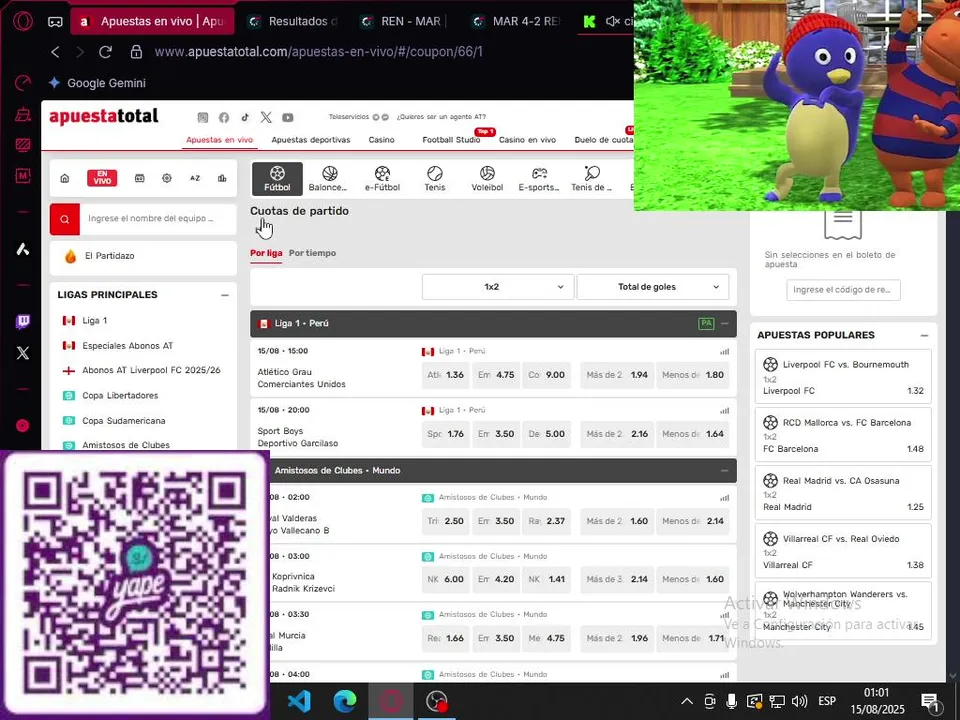960x720 pixels.
Task: Collapse Amistosos de Clubes Mundo group
Action: pyautogui.click(x=725, y=471)
